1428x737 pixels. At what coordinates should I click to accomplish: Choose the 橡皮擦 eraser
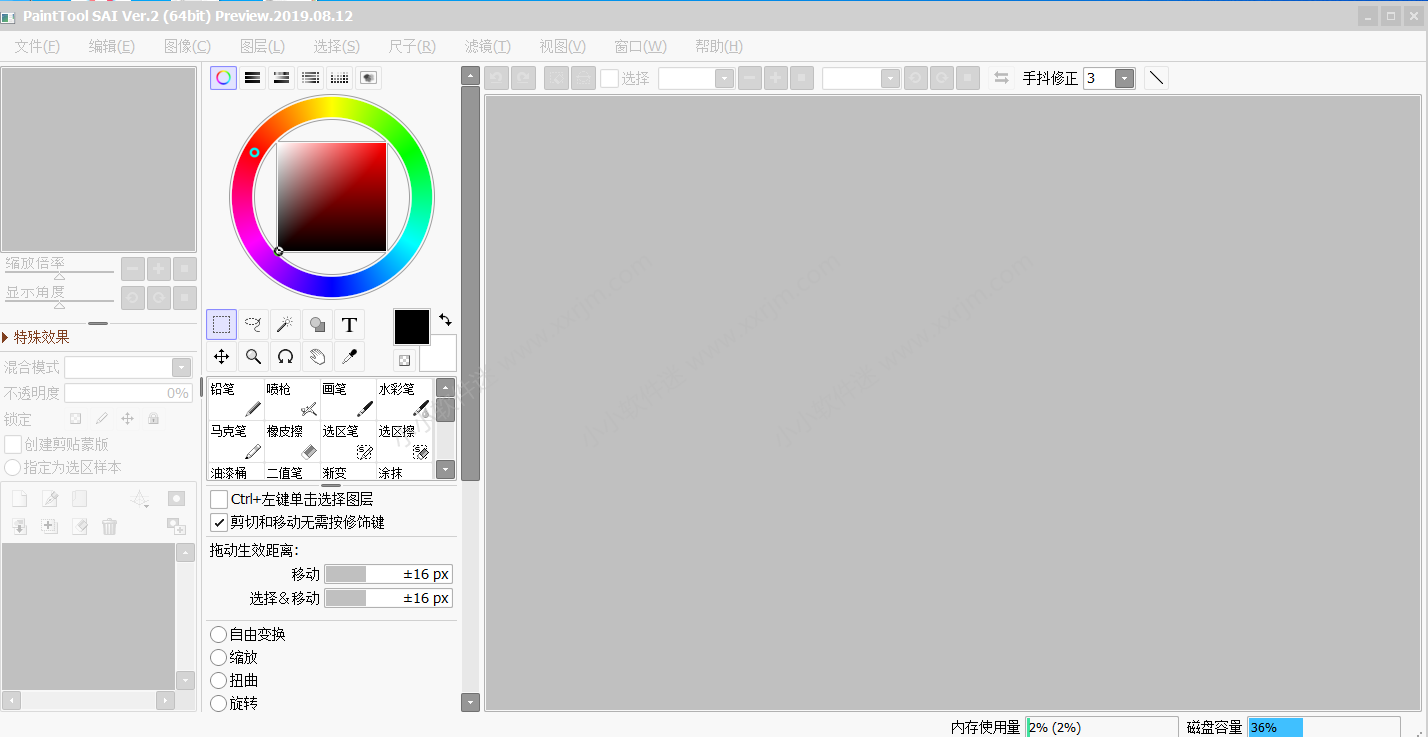click(x=292, y=441)
